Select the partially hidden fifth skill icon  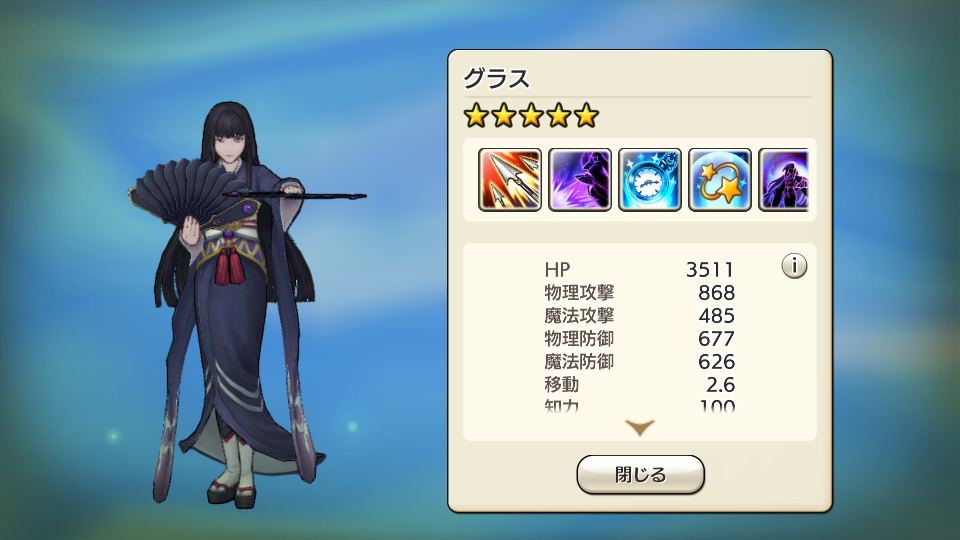(x=784, y=179)
